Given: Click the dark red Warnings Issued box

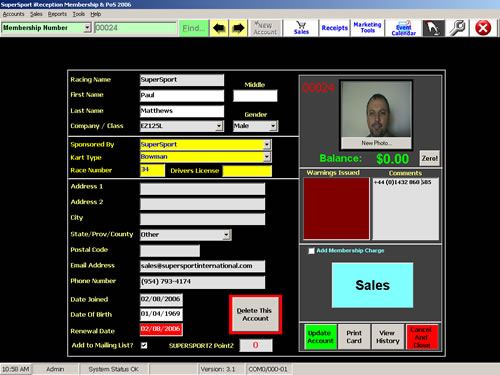Looking at the screenshot, I should click(336, 208).
